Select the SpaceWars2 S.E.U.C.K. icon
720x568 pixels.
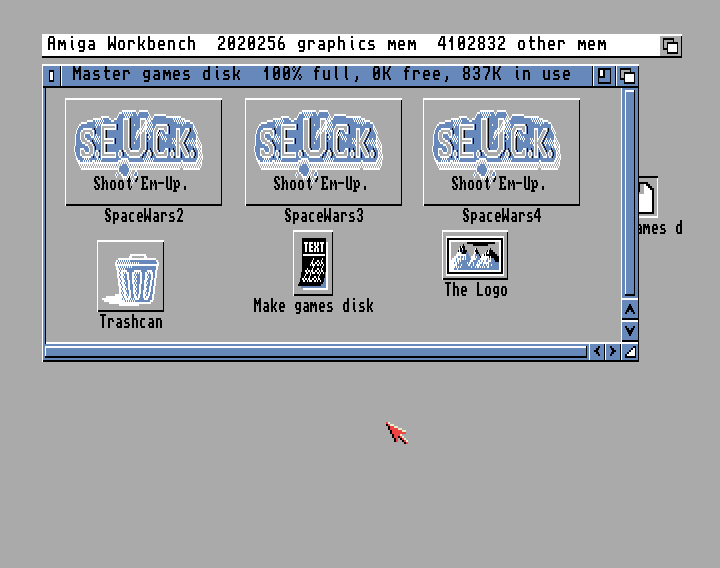pyautogui.click(x=143, y=152)
